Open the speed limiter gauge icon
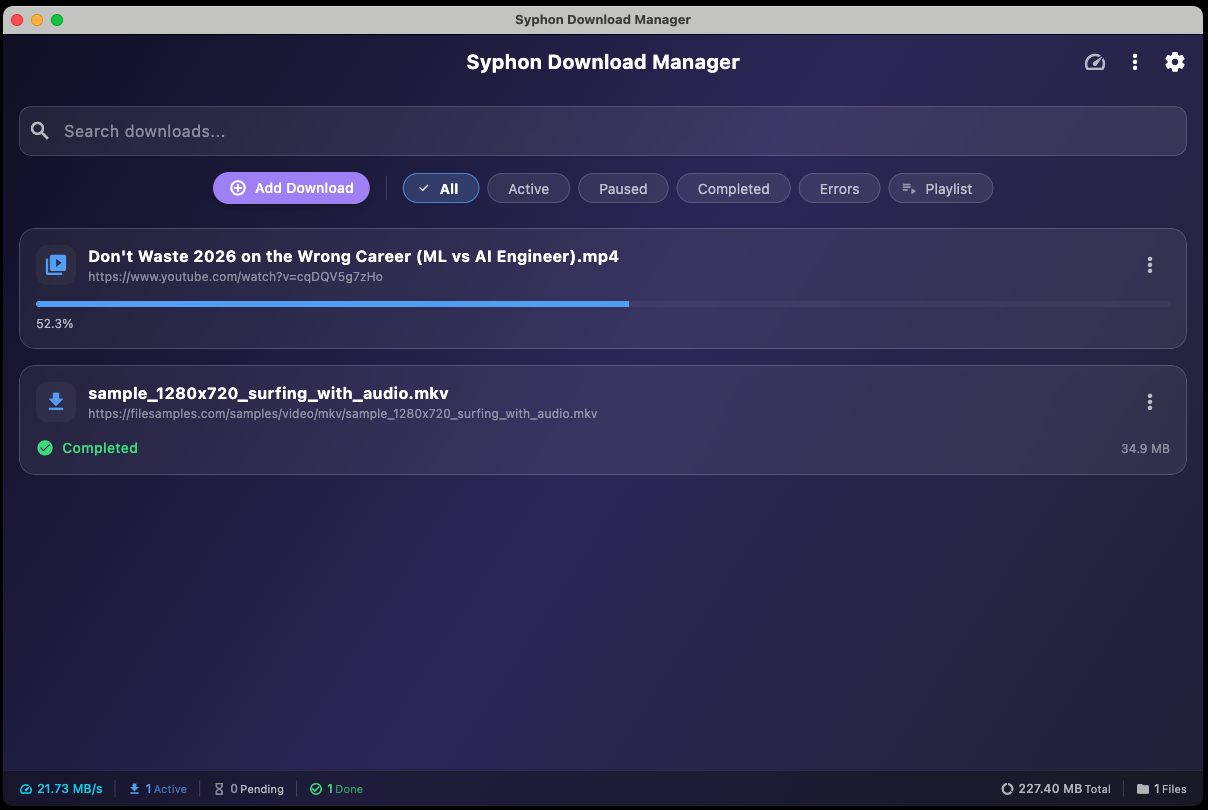1208x810 pixels. coord(1095,62)
